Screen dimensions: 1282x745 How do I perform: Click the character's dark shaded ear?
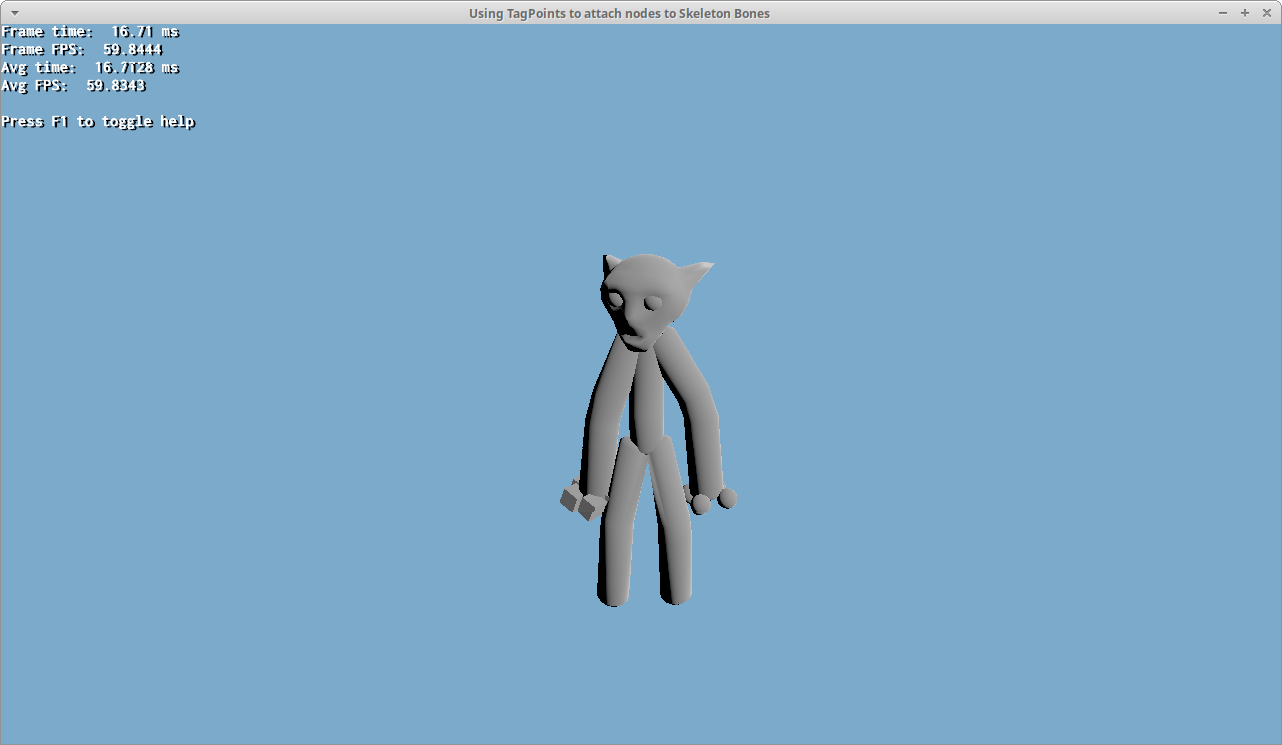point(609,264)
